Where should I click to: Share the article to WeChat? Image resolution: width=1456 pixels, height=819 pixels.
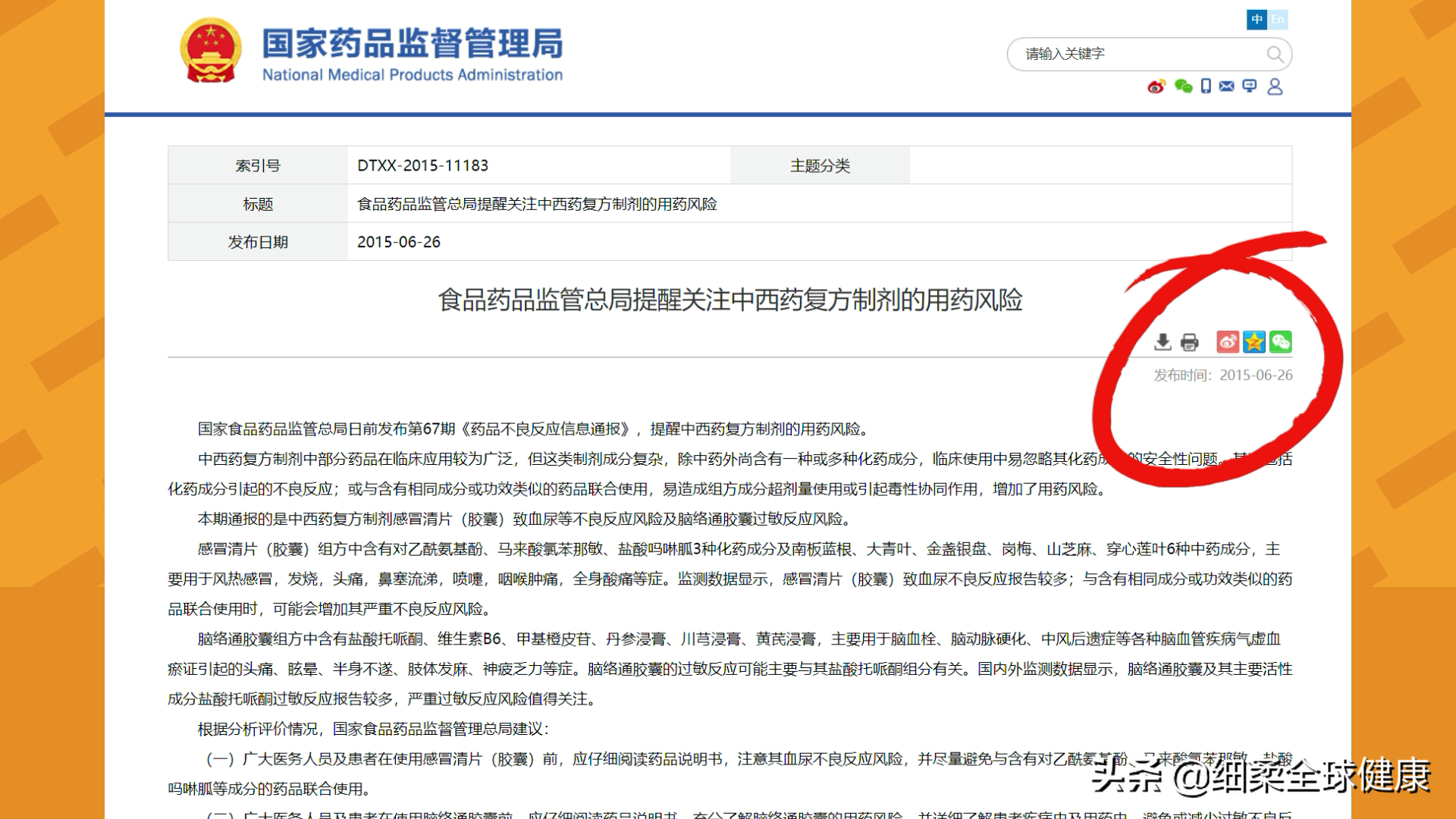[x=1281, y=342]
